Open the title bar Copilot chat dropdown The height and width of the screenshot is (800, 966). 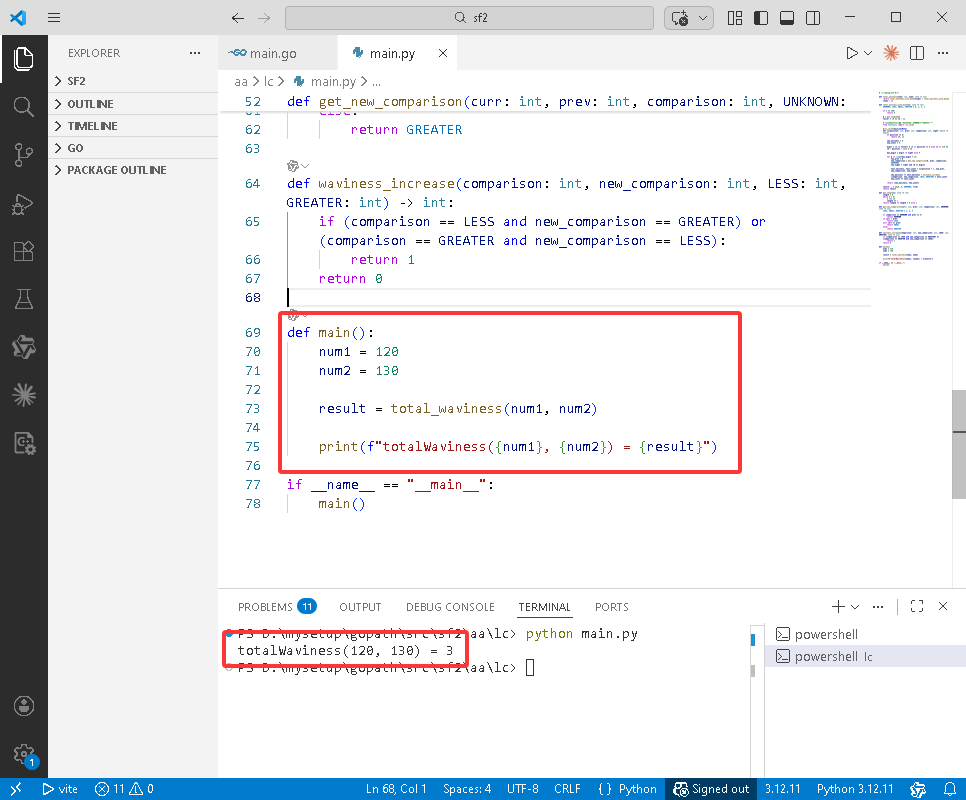click(703, 18)
